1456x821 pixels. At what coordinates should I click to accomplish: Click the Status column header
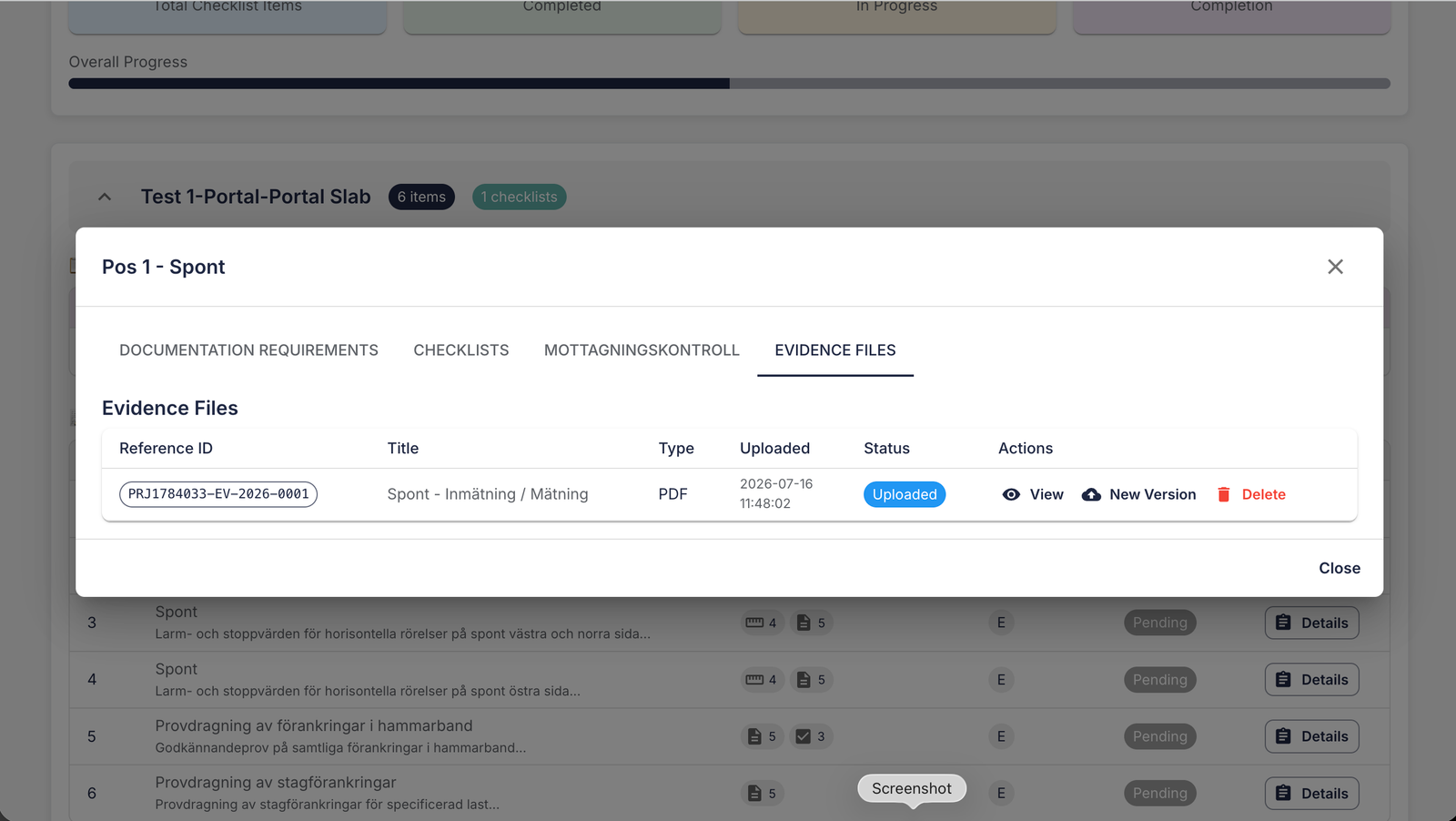tap(886, 448)
